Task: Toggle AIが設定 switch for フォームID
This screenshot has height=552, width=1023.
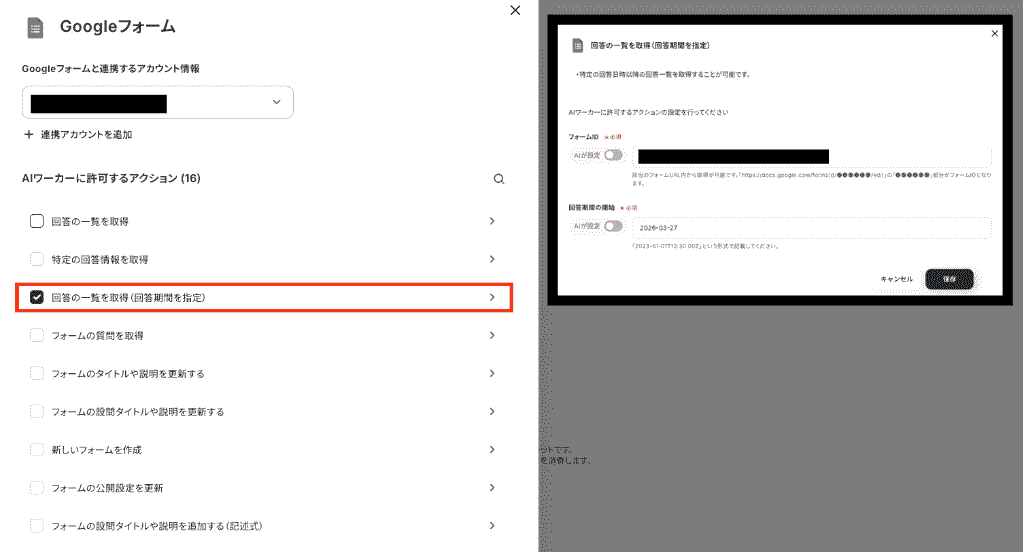Action: (x=613, y=155)
